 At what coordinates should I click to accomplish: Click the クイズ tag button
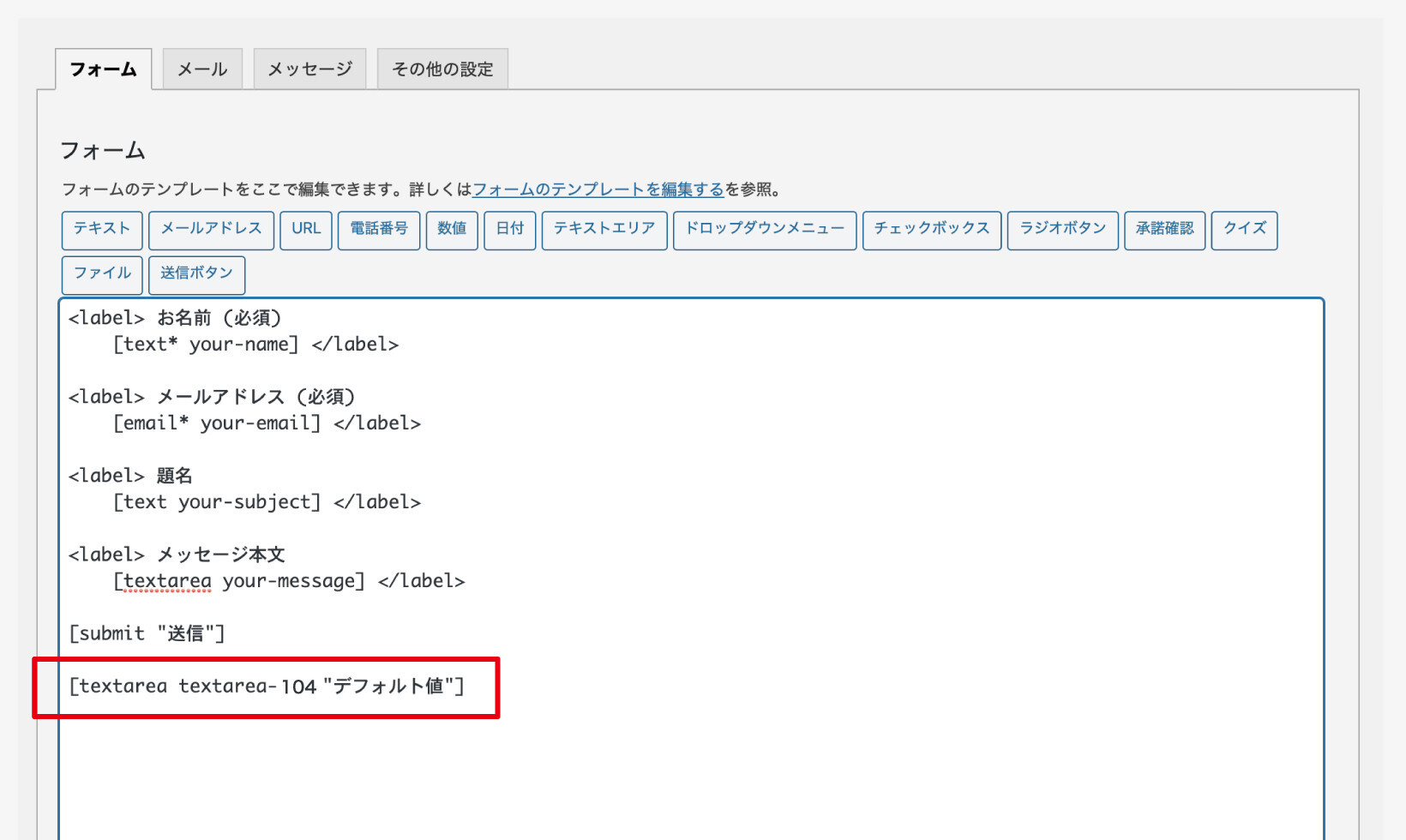1244,230
